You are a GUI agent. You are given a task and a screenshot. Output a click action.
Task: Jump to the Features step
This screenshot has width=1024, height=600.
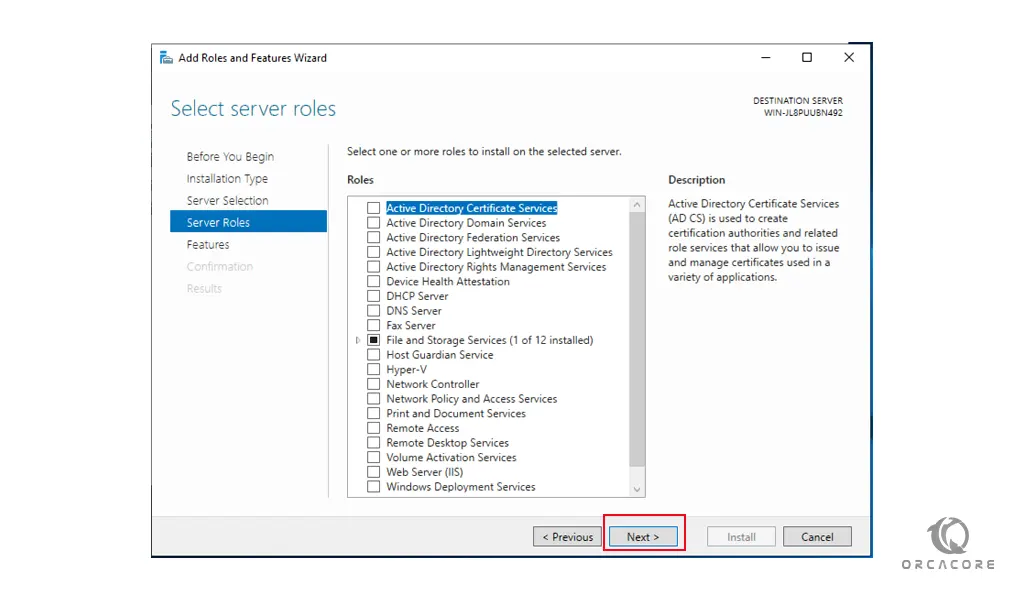pos(208,244)
